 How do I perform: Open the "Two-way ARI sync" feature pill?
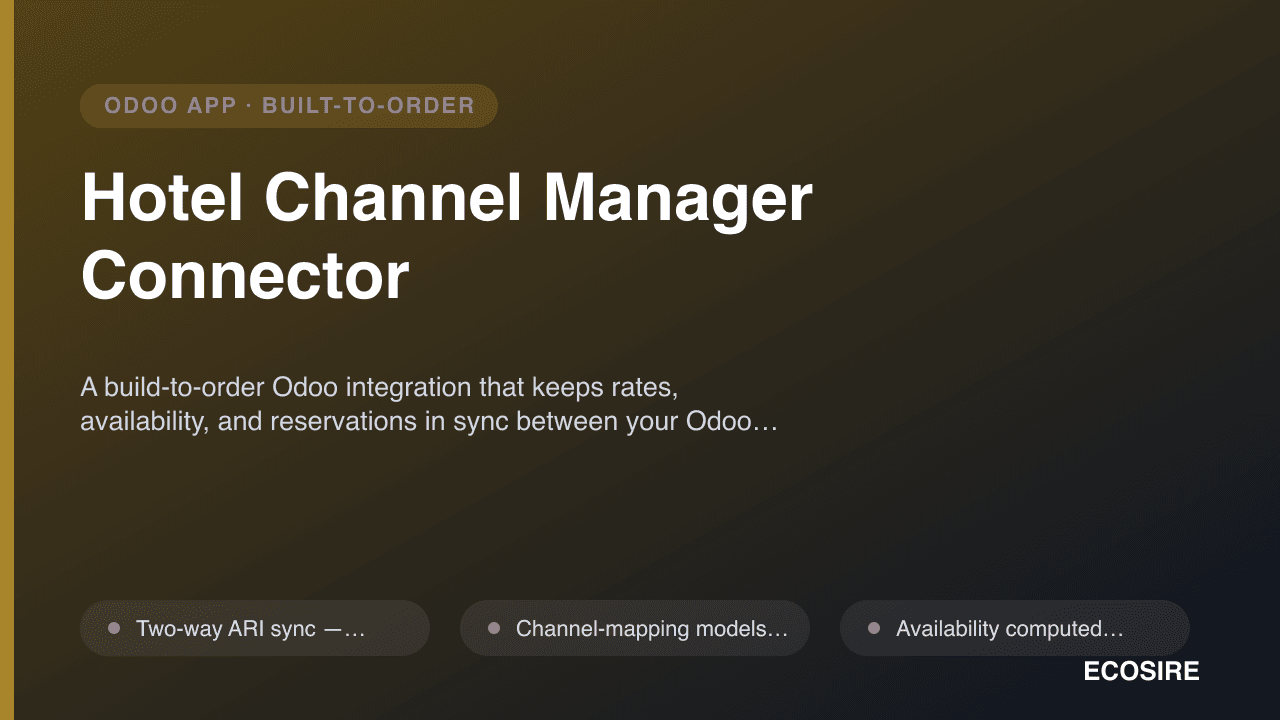click(x=255, y=628)
